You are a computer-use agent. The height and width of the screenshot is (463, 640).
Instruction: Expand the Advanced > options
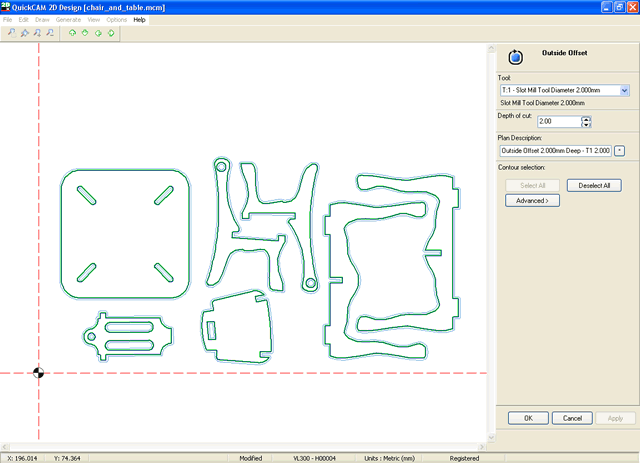point(532,200)
